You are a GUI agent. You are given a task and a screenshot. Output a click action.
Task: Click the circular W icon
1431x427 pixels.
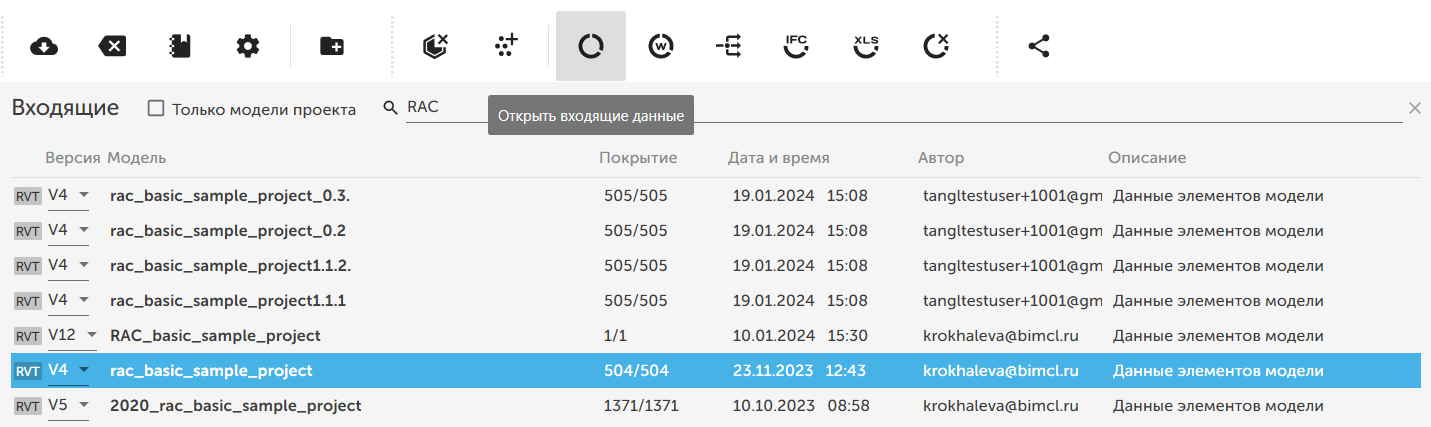(660, 46)
